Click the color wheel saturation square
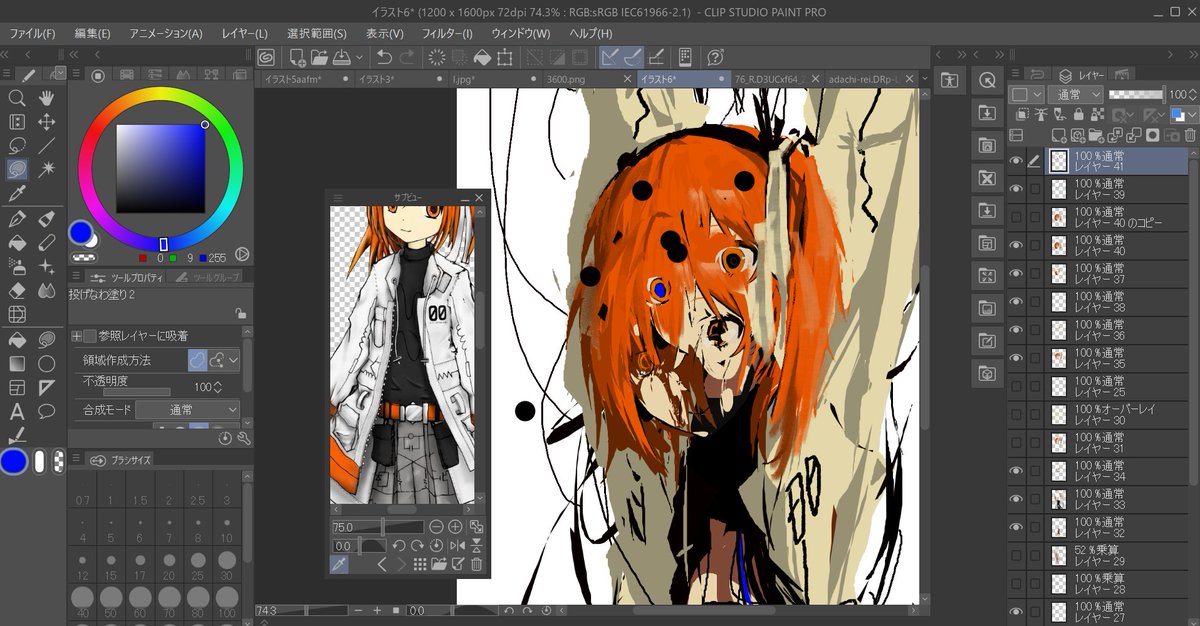1200x626 pixels. click(161, 170)
